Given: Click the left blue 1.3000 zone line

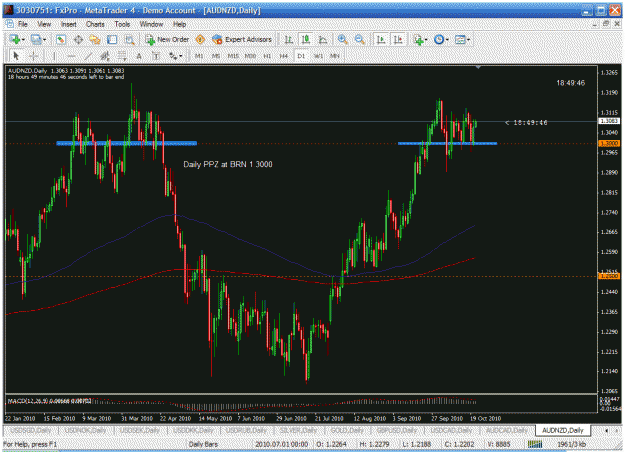Looking at the screenshot, I should tap(126, 143).
